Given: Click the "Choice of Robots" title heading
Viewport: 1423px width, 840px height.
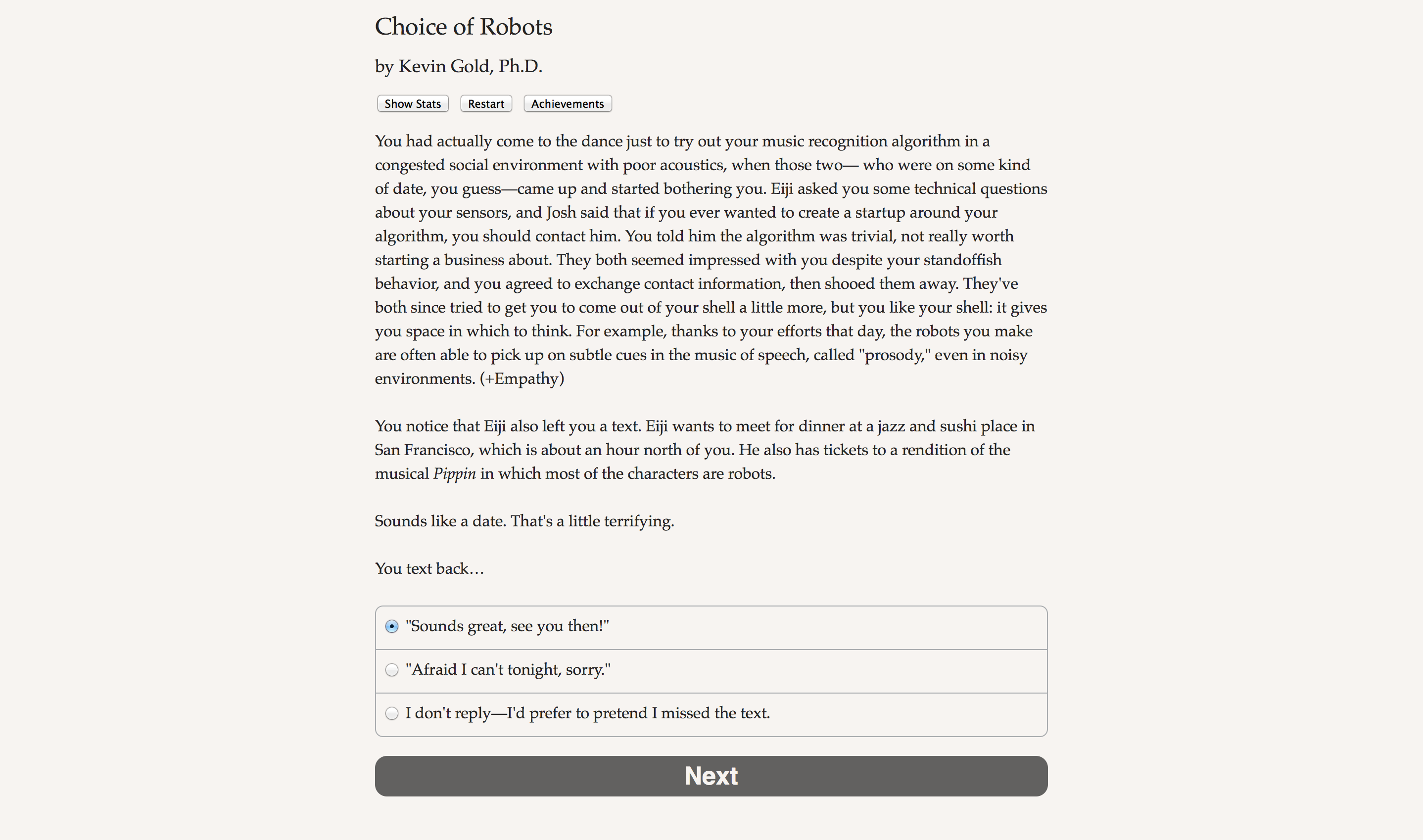Looking at the screenshot, I should (x=464, y=27).
